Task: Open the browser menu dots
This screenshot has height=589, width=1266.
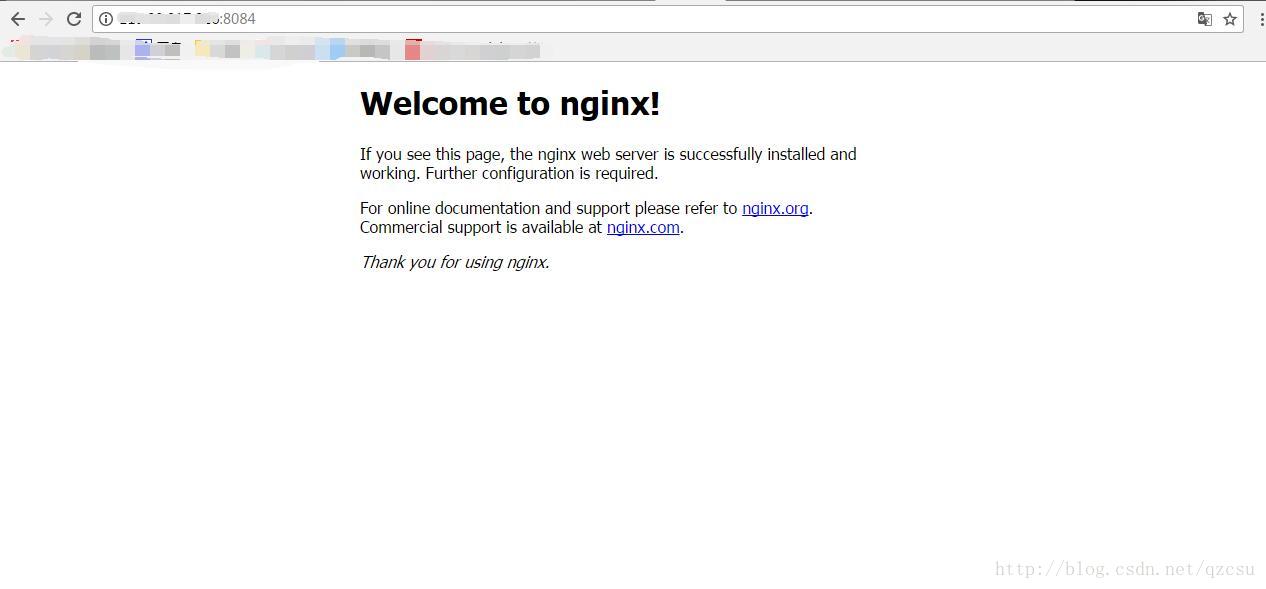Action: pos(1262,19)
